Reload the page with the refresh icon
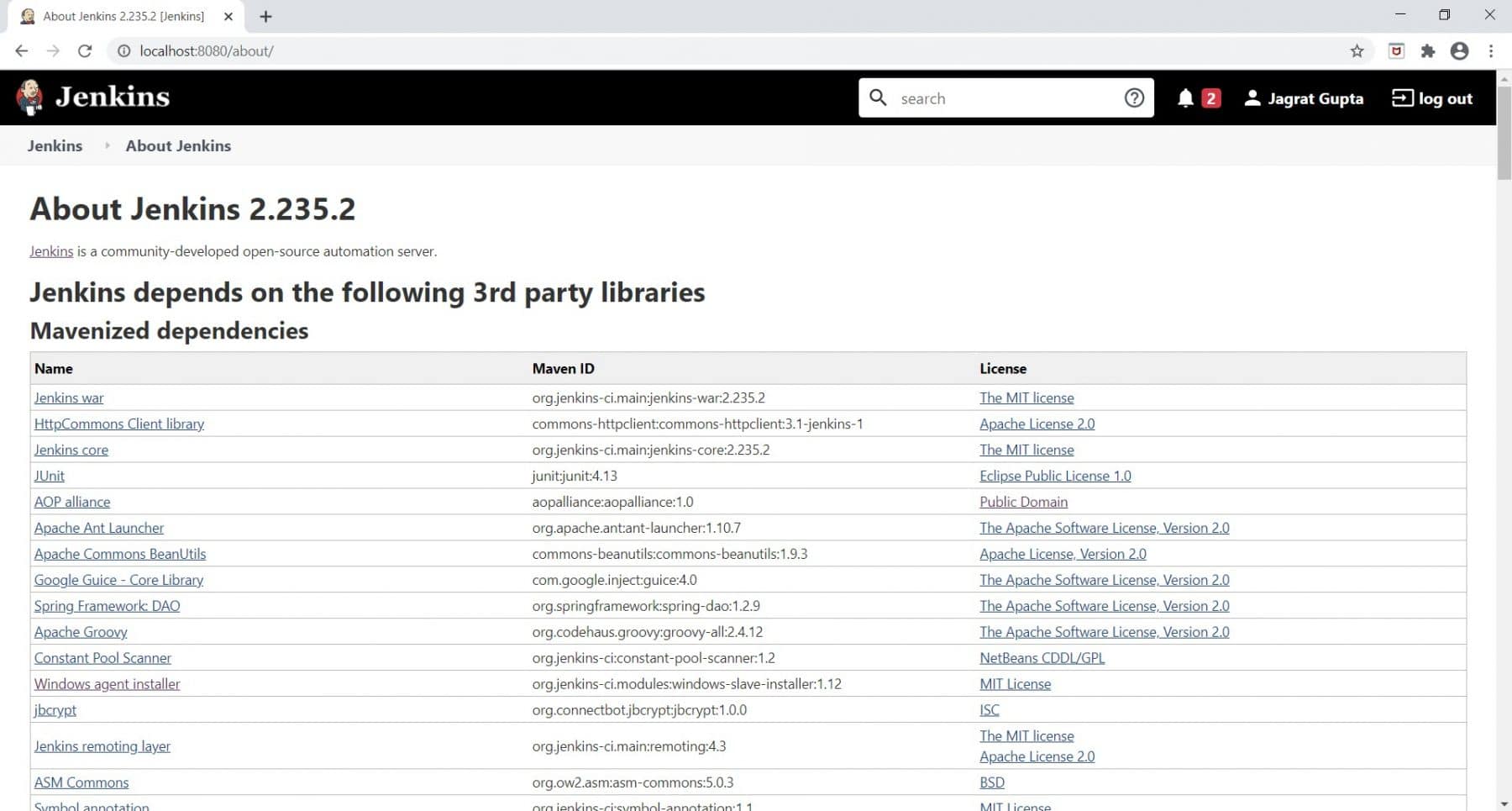Viewport: 1512px width, 811px height. click(85, 50)
